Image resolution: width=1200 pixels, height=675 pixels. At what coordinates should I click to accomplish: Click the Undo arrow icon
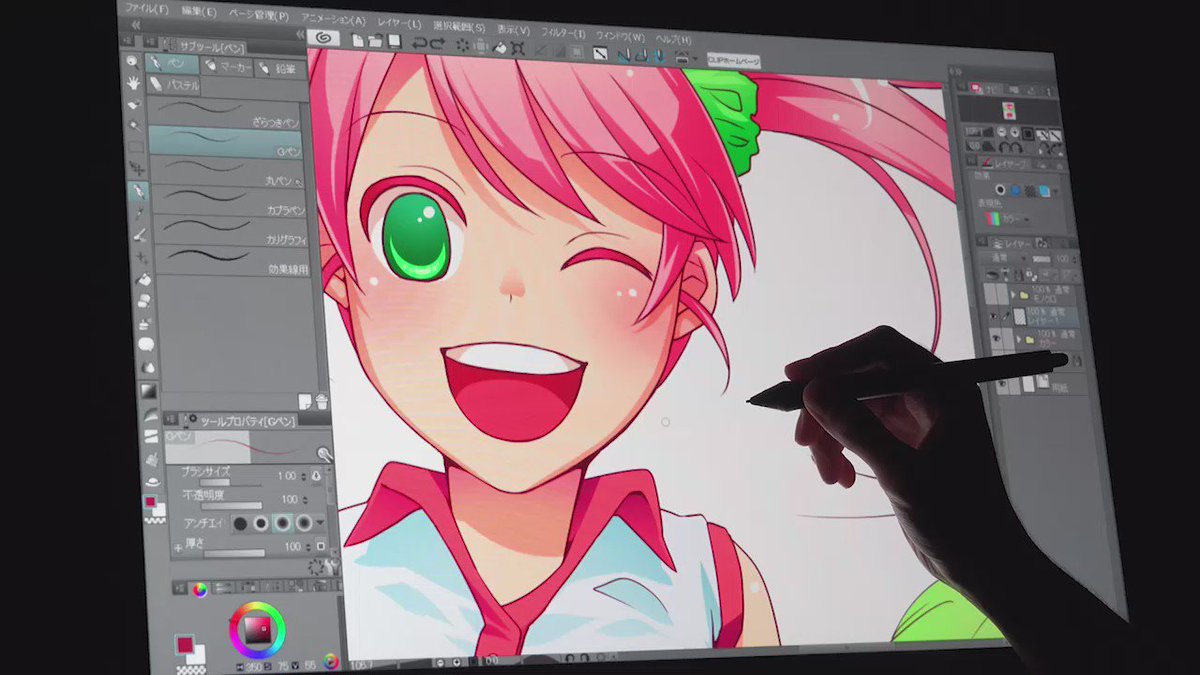click(420, 43)
